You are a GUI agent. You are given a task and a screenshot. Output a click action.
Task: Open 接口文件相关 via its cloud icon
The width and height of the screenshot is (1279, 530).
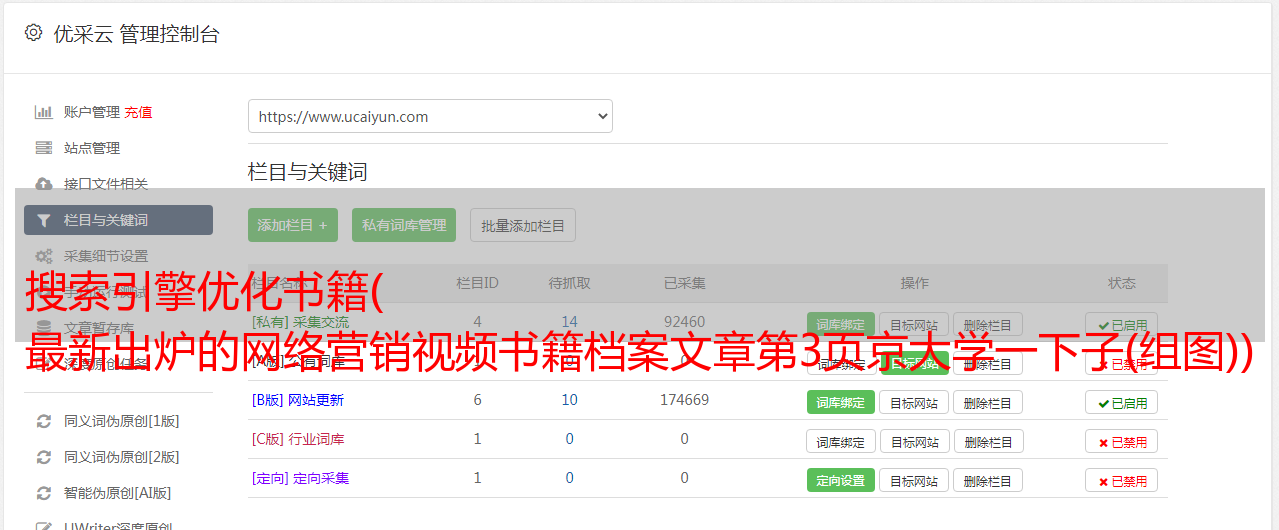[x=44, y=184]
